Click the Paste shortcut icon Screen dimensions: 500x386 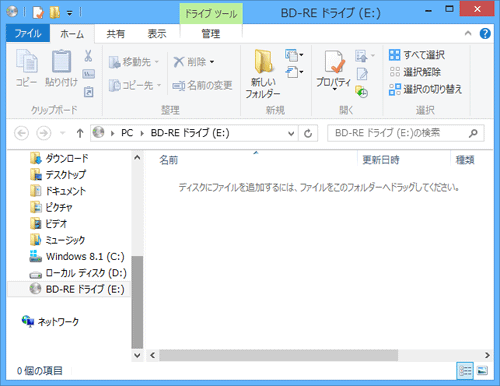(88, 92)
